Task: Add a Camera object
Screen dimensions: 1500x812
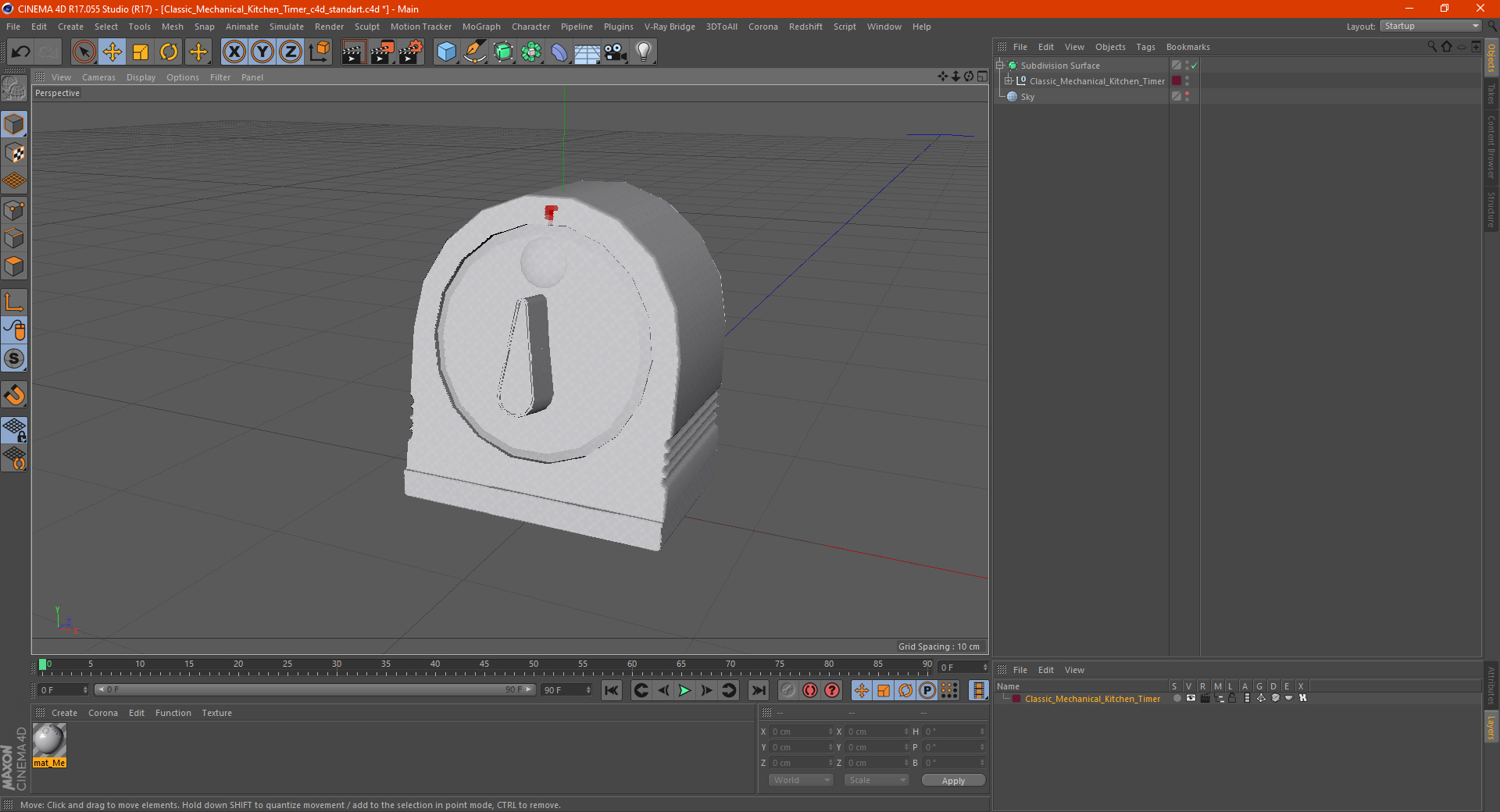Action: [615, 52]
